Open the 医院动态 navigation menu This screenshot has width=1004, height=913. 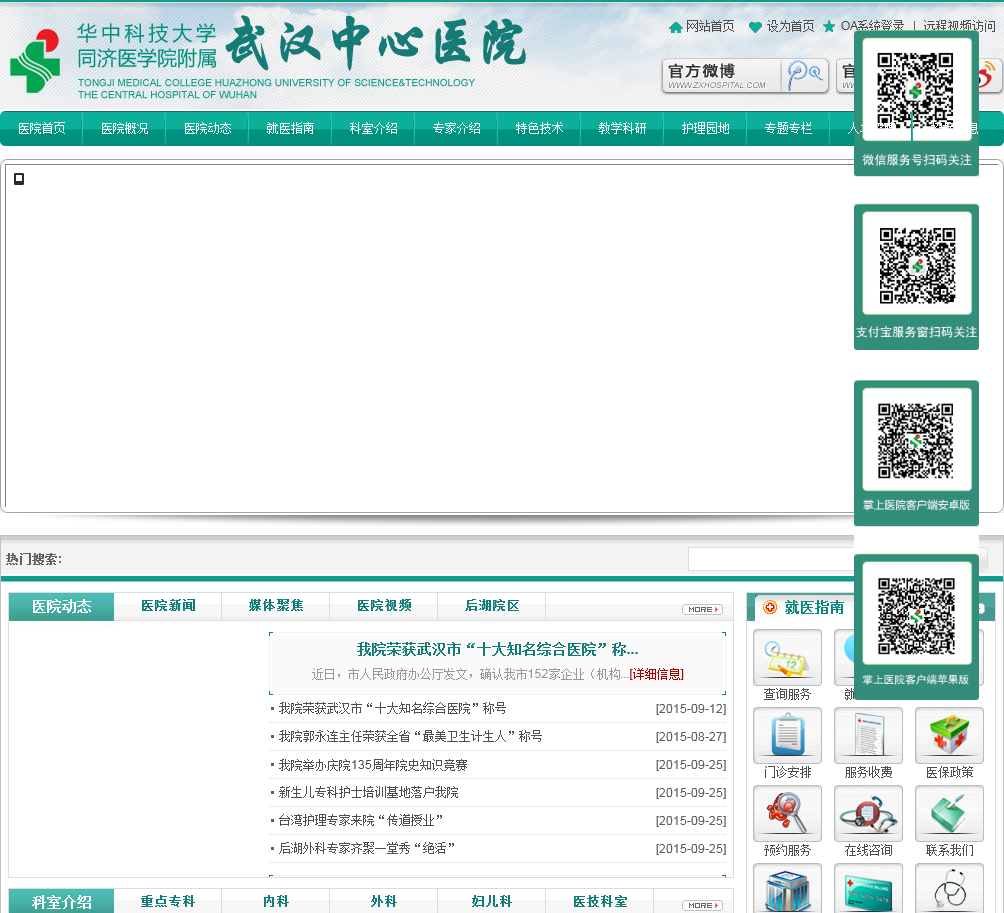pos(207,129)
